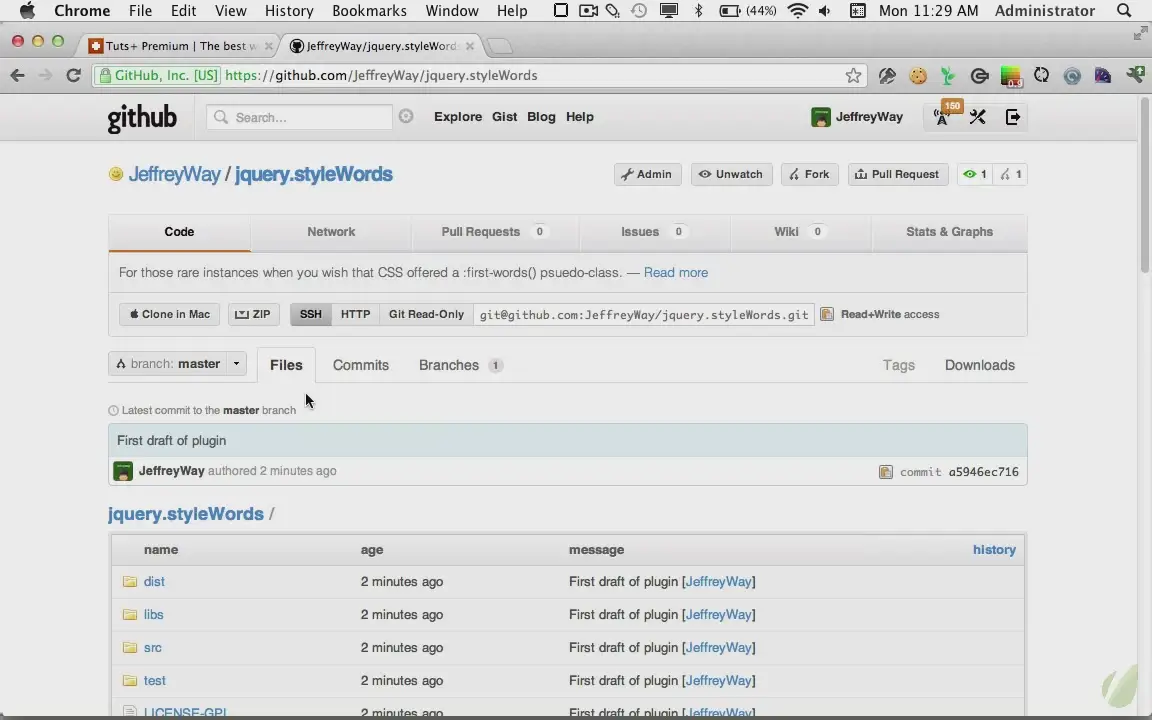The height and width of the screenshot is (720, 1152).
Task: Click the git clone URL field
Action: pyautogui.click(x=644, y=314)
